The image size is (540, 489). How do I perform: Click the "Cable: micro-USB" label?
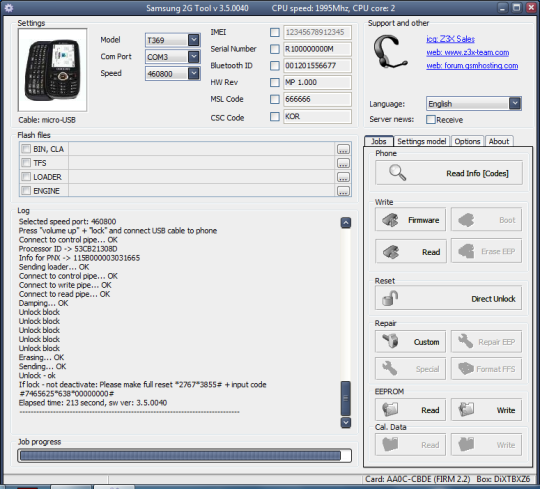click(47, 120)
